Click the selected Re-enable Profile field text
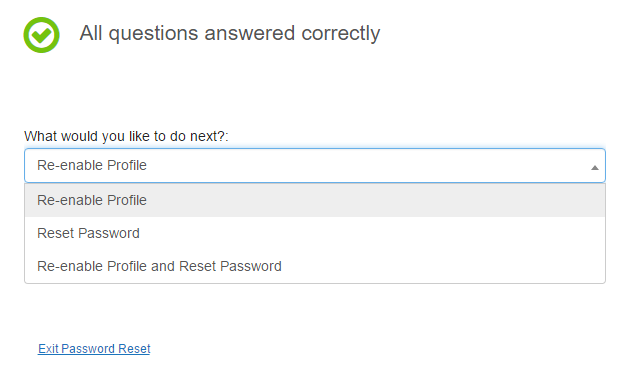 (92, 165)
